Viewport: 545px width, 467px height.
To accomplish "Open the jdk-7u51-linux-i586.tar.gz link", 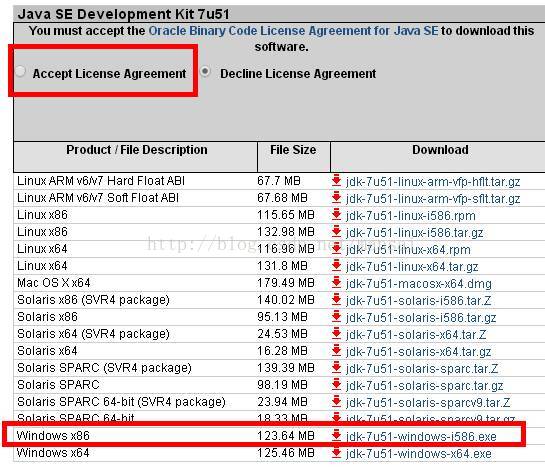I will pyautogui.click(x=415, y=233).
